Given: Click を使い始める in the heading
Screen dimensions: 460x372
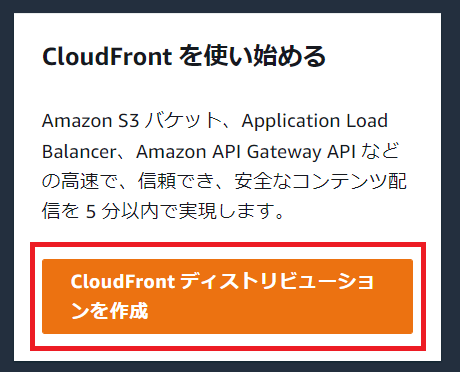Looking at the screenshot, I should 252,56.
